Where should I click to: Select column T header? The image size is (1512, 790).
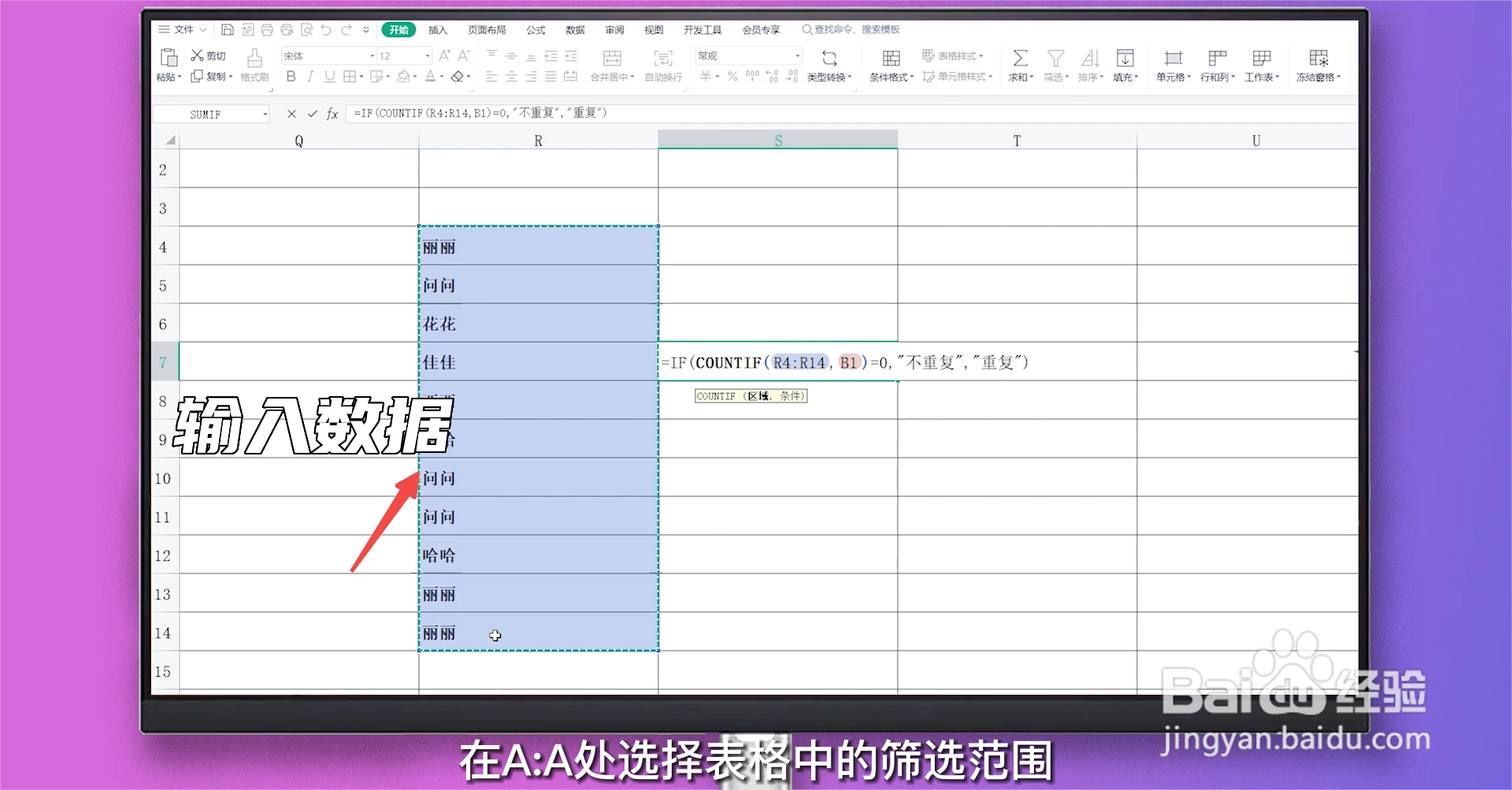(1017, 140)
